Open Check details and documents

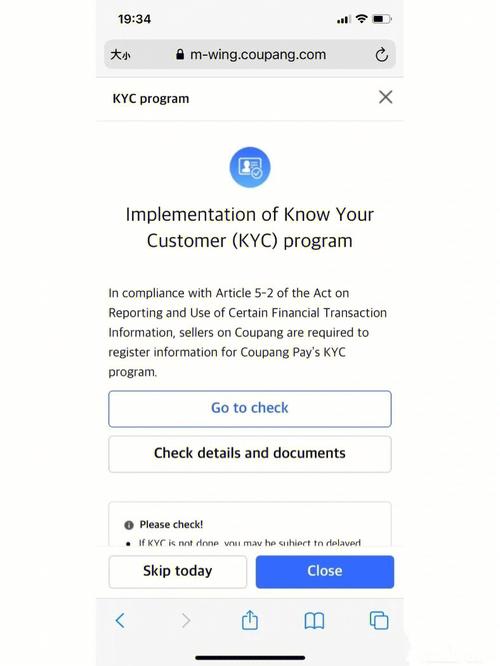pyautogui.click(x=250, y=454)
